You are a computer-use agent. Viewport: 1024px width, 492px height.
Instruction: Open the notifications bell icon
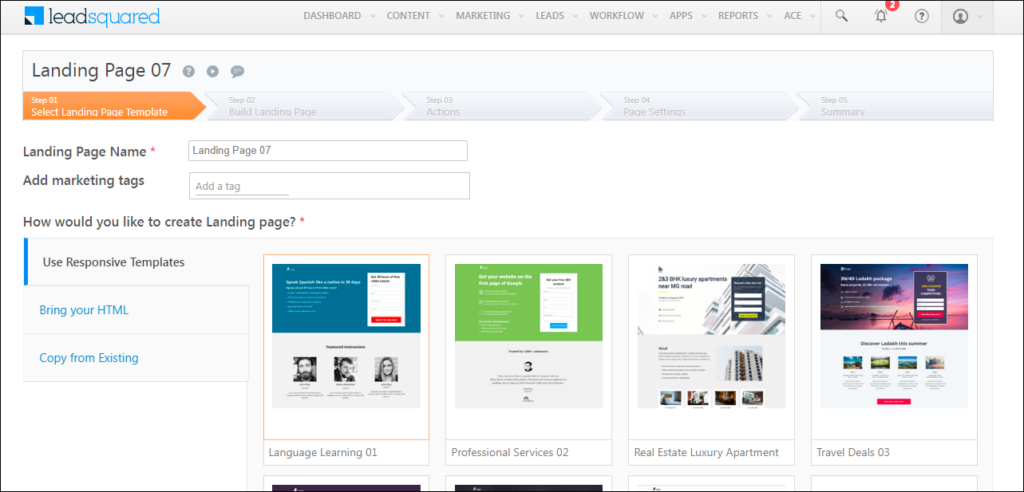pos(882,16)
